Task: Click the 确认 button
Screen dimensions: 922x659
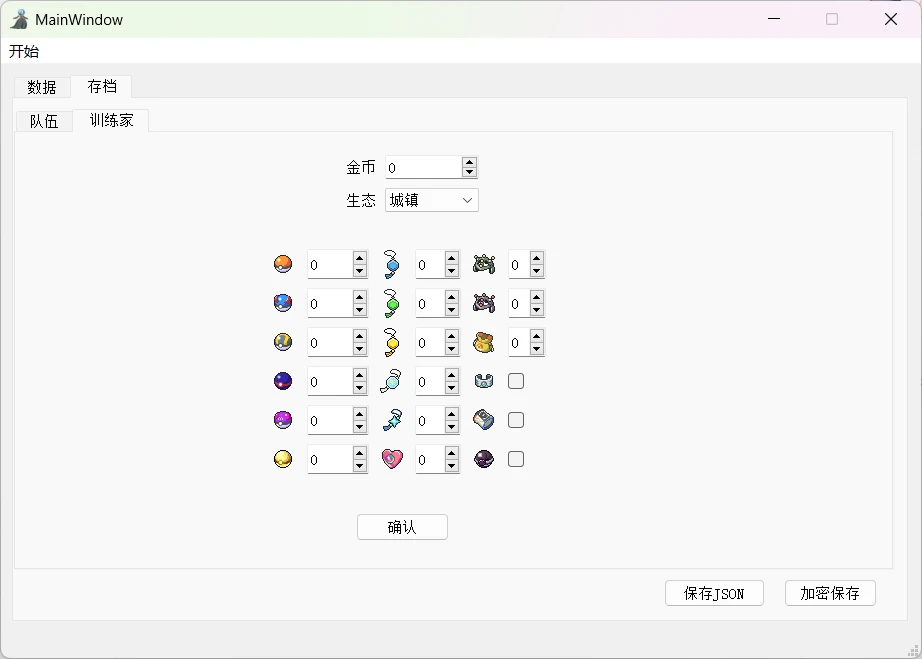Action: (x=402, y=527)
